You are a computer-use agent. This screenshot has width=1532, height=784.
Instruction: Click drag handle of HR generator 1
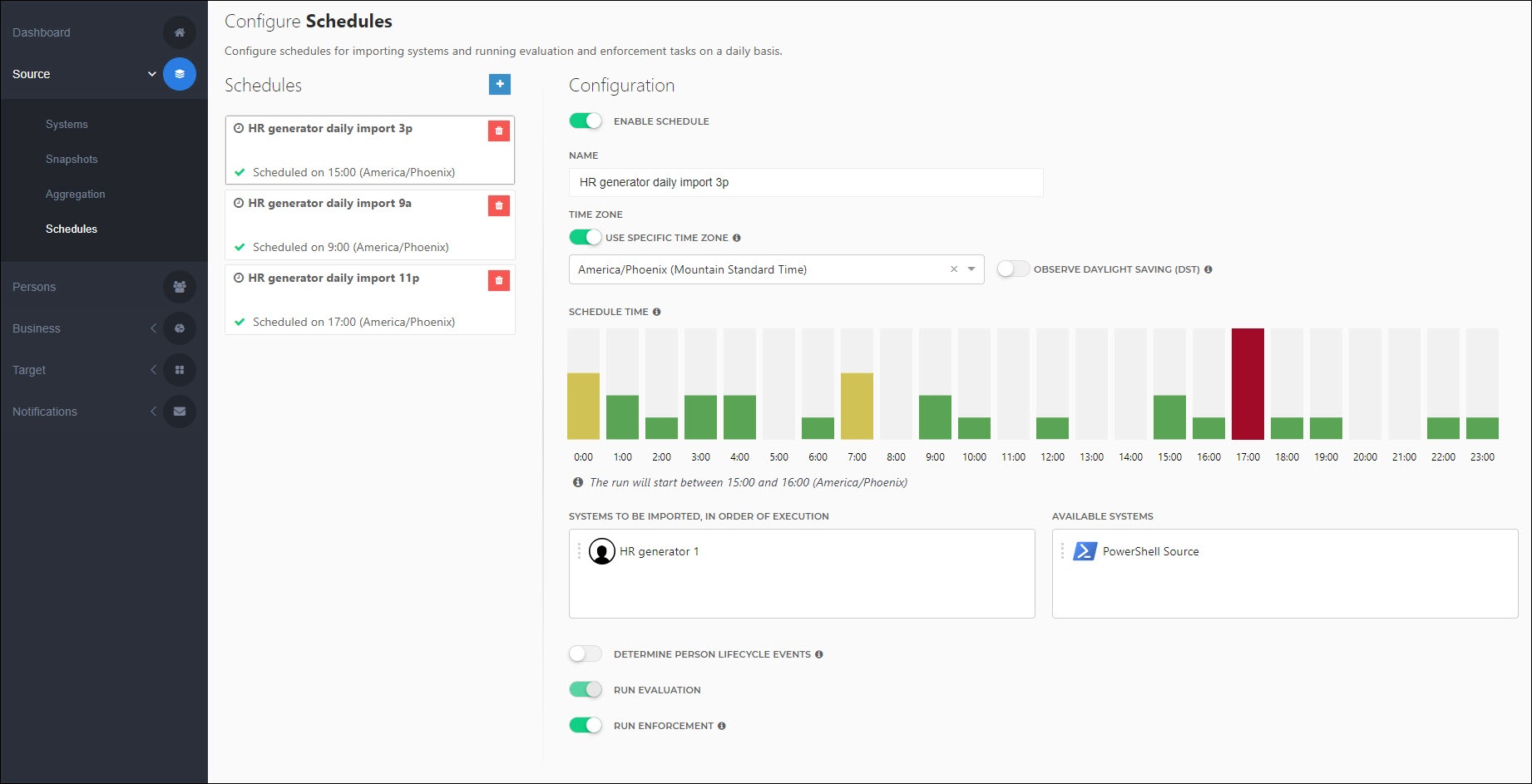[x=579, y=551]
